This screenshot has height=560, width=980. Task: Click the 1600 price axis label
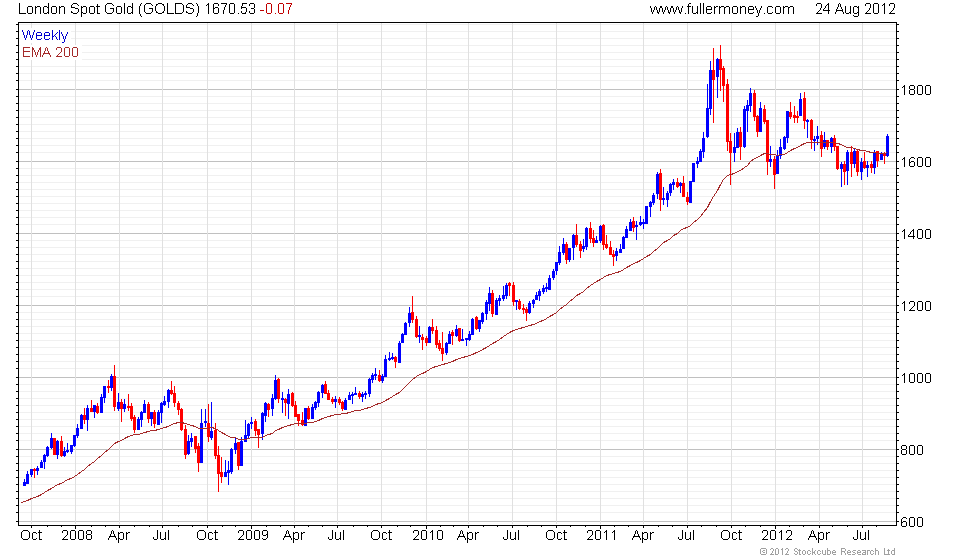point(916,162)
